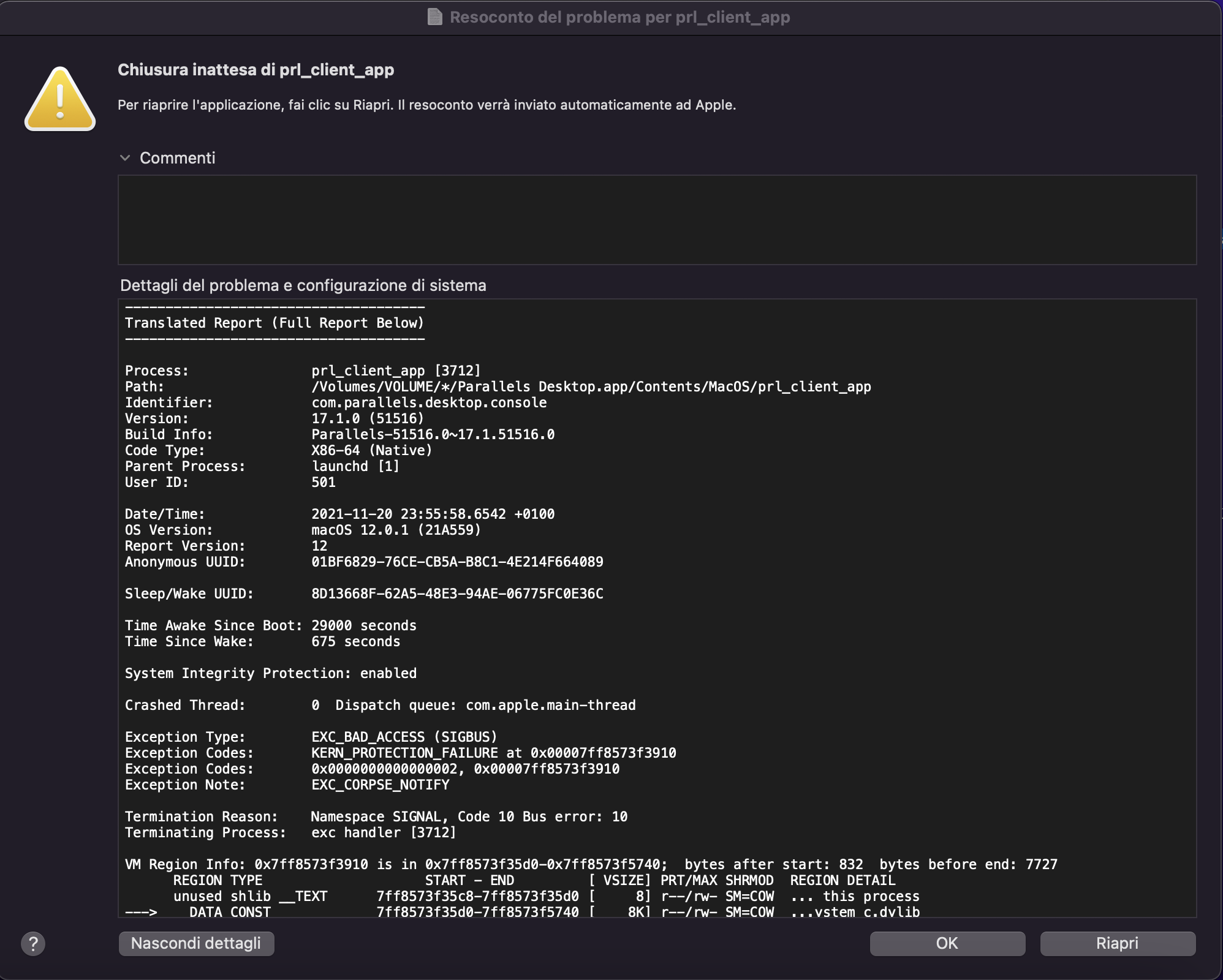Image resolution: width=1223 pixels, height=980 pixels.
Task: Click the 'REGION TYPE' header row
Action: [534, 880]
